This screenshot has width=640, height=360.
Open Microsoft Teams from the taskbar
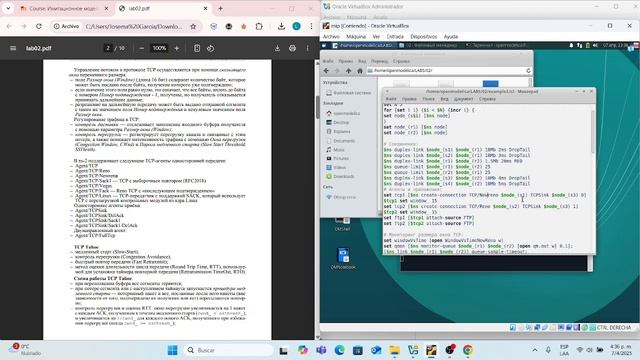click(x=321, y=350)
